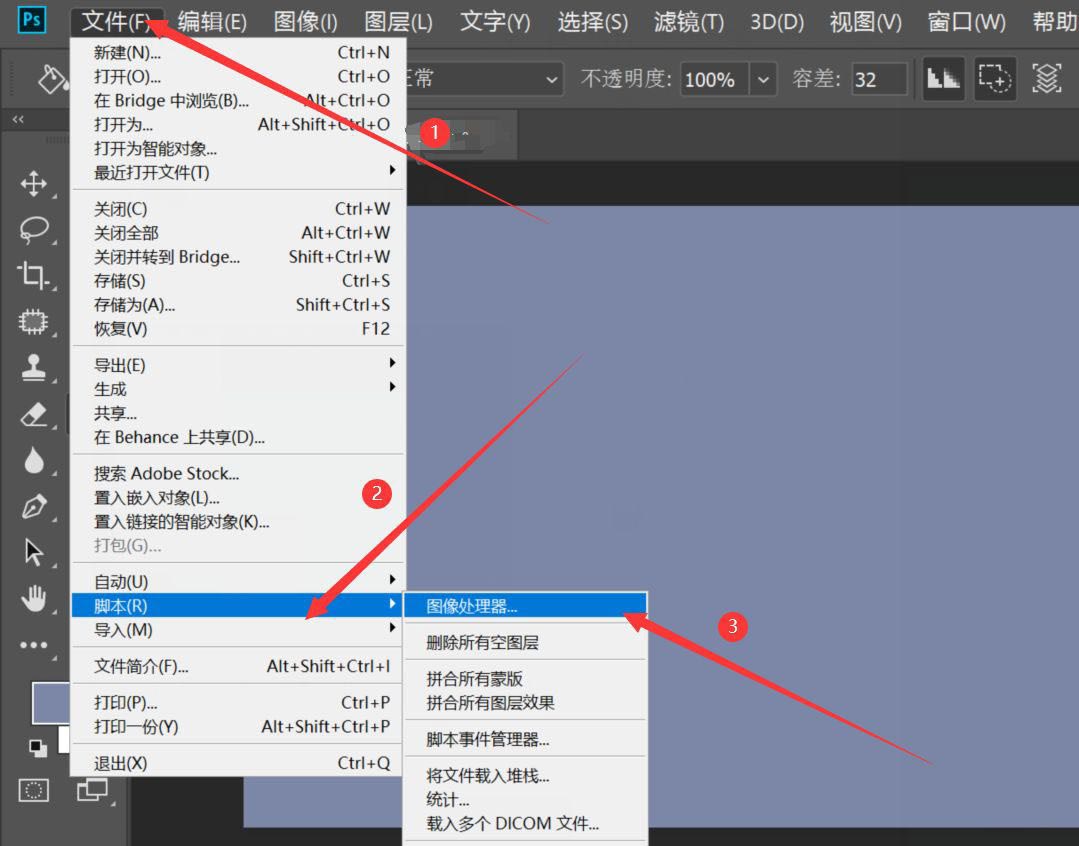Click 图像处理器... in submenu
This screenshot has width=1079, height=846.
tap(526, 606)
